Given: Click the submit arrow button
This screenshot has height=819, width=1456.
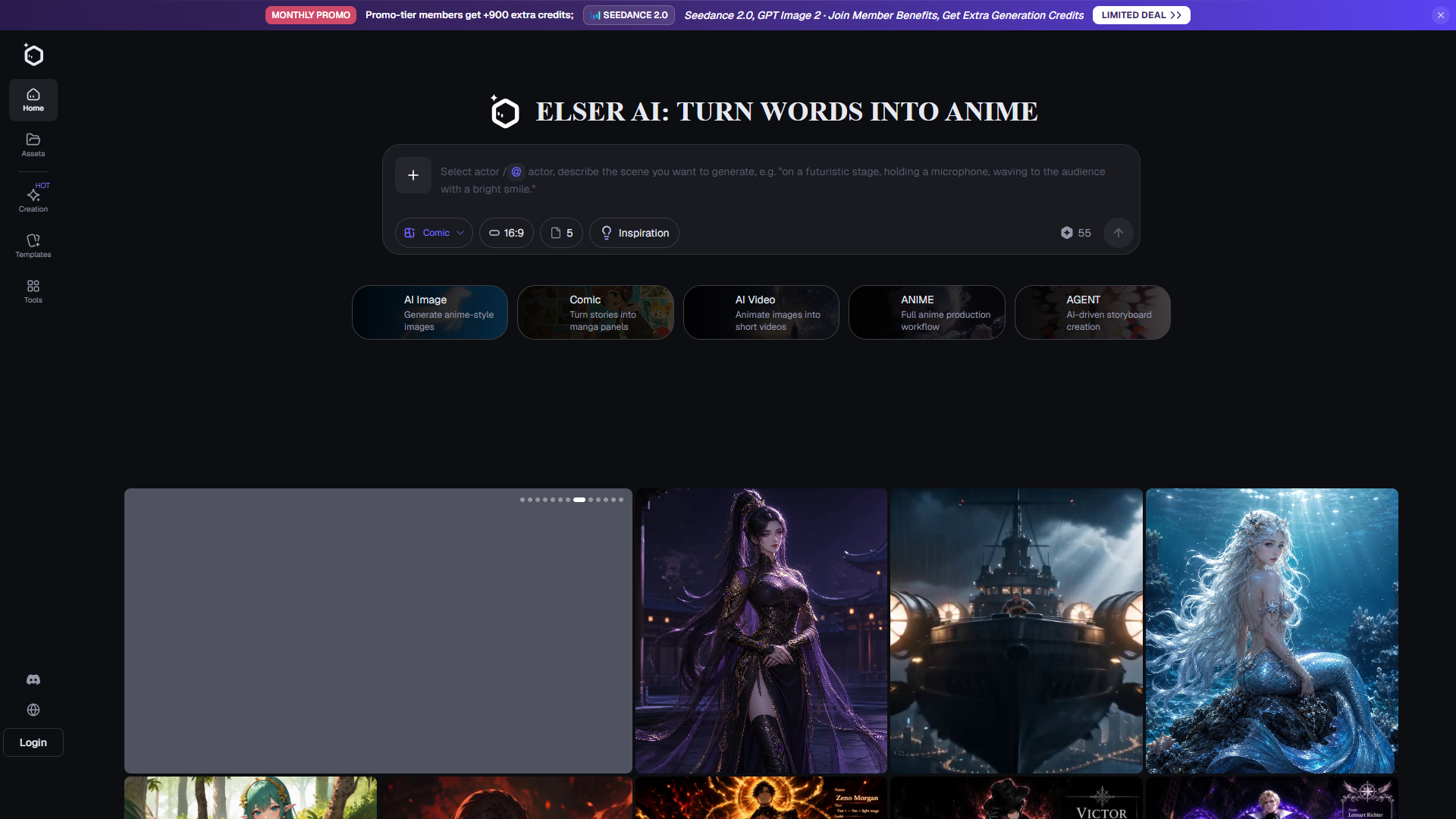Looking at the screenshot, I should pos(1119,233).
